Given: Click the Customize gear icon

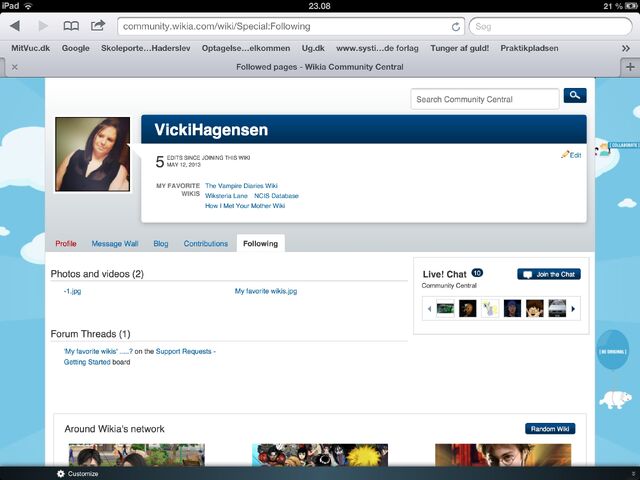Looking at the screenshot, I should pyautogui.click(x=61, y=473).
